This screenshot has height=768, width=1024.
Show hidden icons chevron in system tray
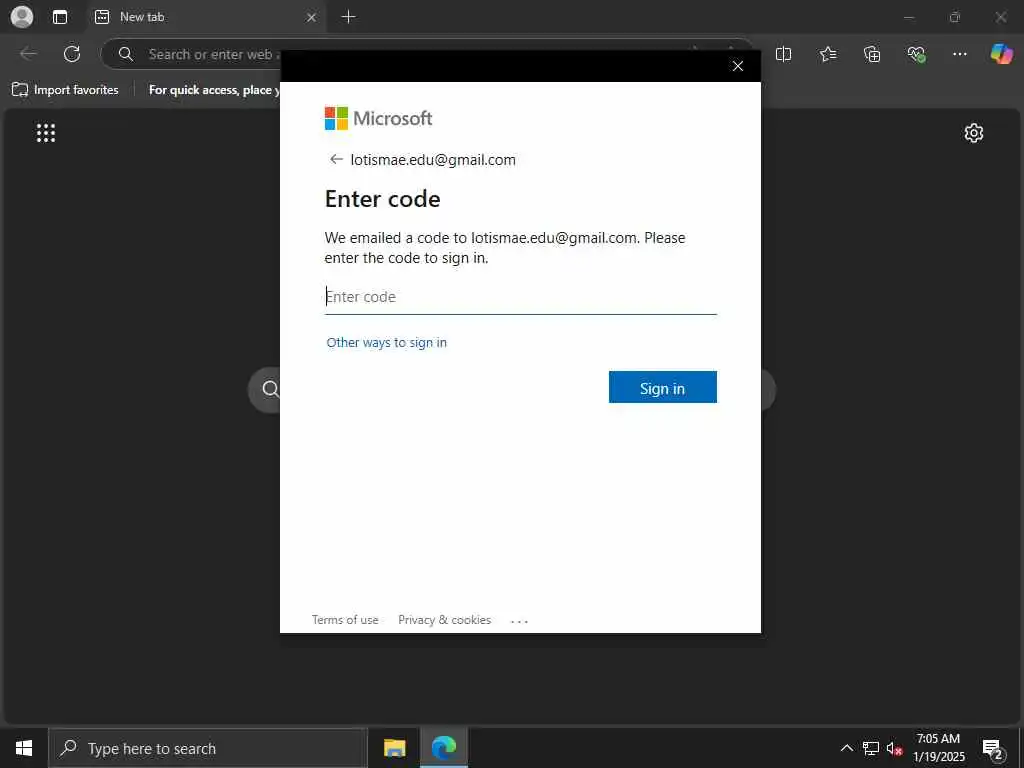pos(846,748)
